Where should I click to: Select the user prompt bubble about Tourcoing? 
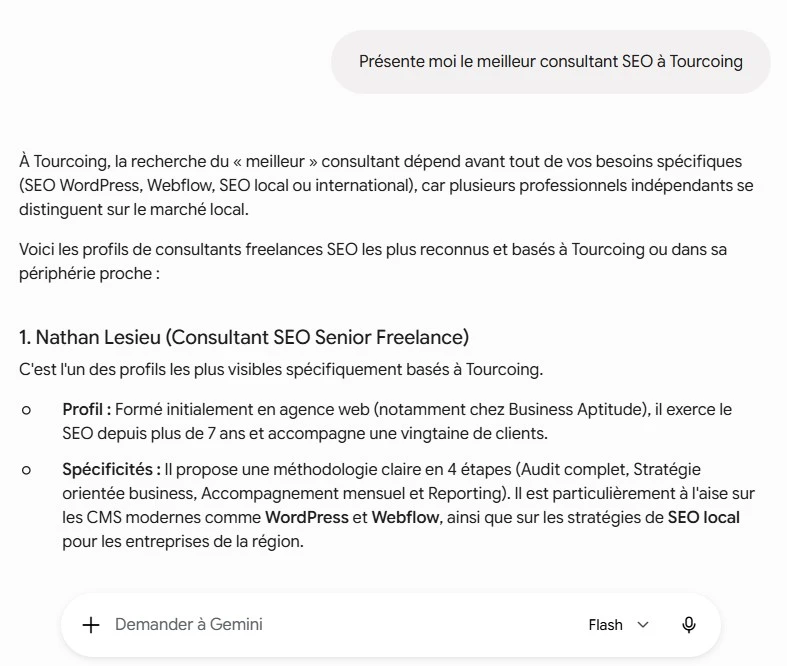point(551,62)
